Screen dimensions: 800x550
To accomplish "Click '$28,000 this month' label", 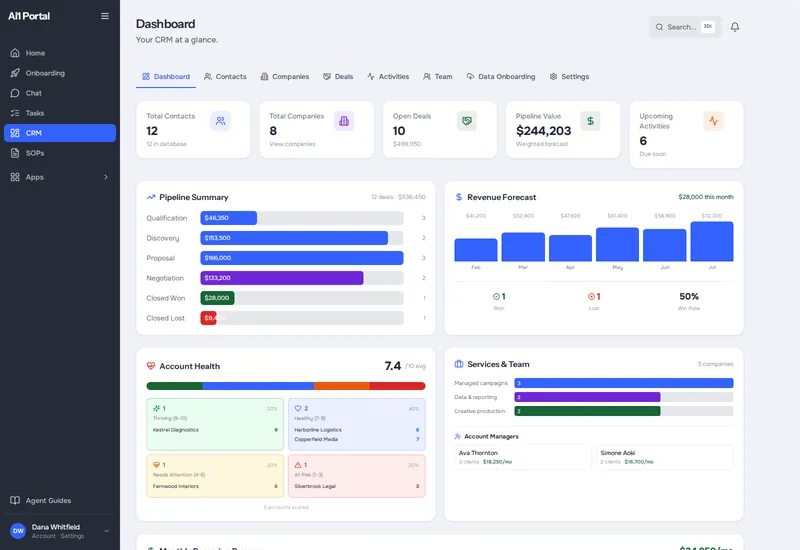I will (x=706, y=197).
